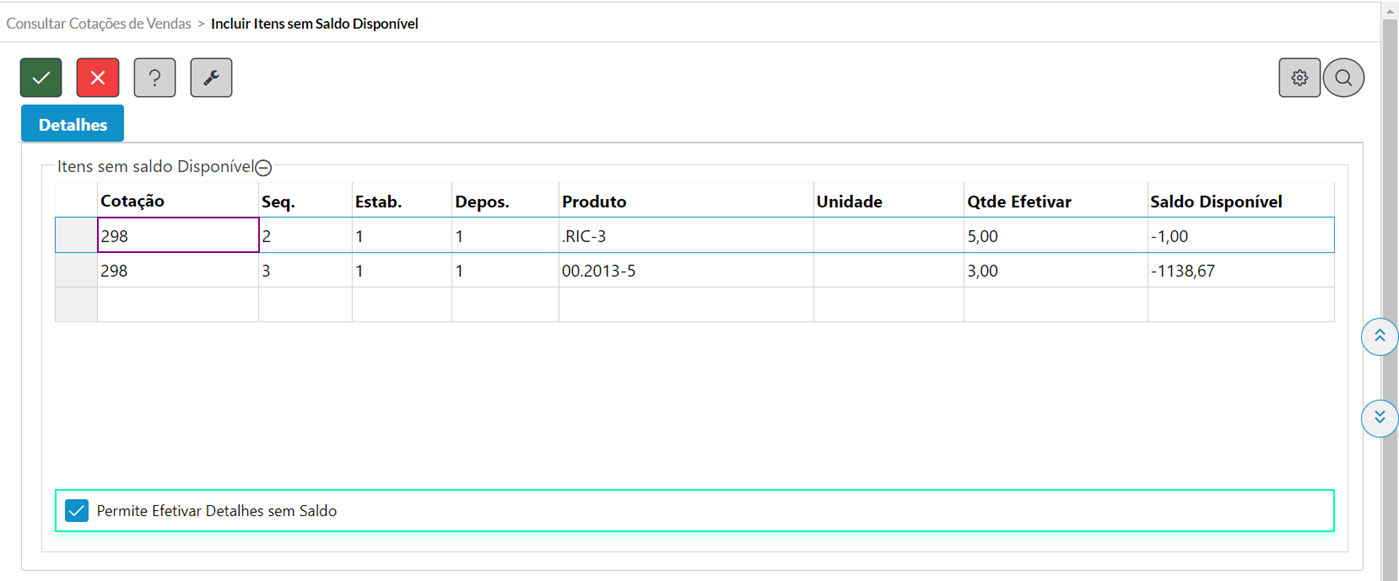Click the Produto column header

686,201
